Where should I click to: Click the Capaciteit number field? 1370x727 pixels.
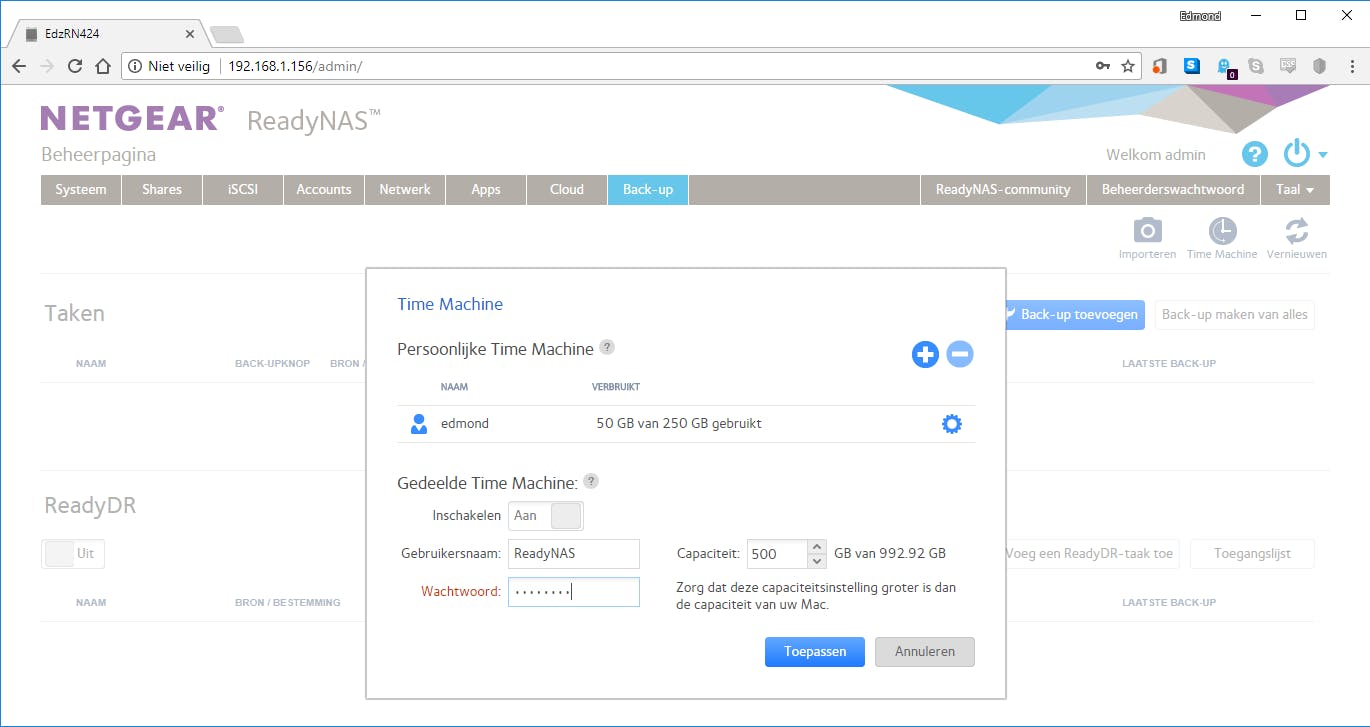point(778,553)
